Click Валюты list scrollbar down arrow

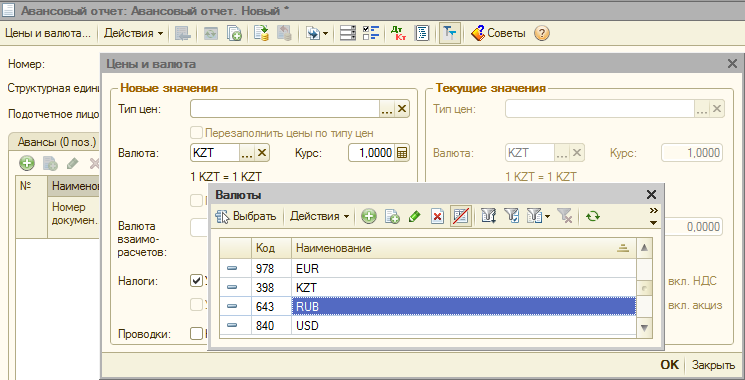tap(644, 327)
